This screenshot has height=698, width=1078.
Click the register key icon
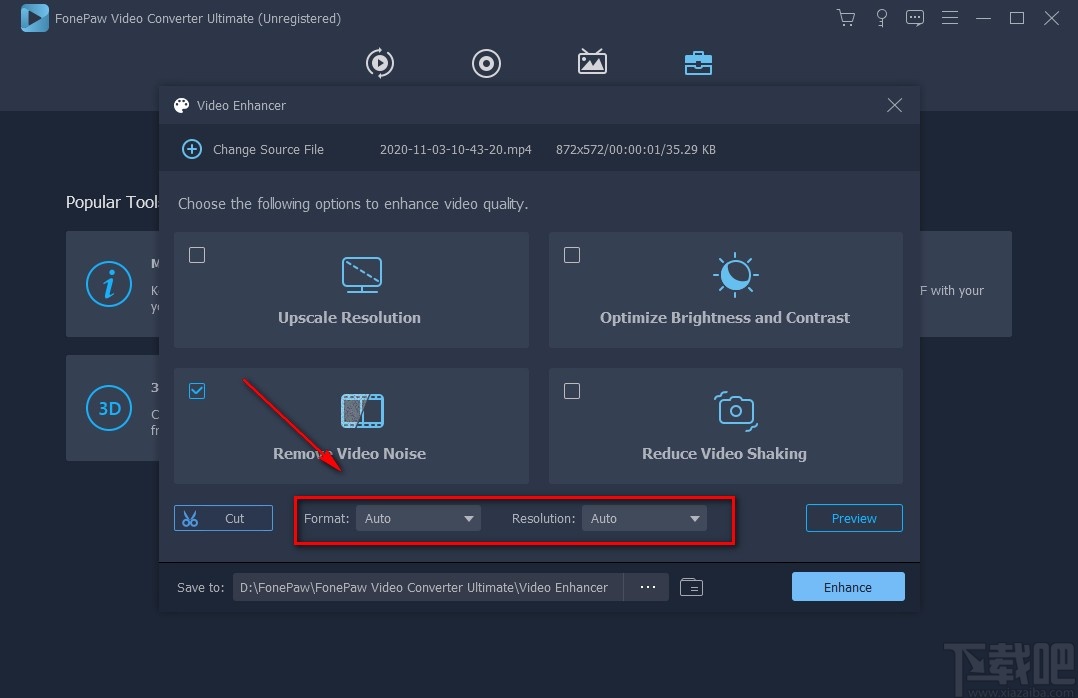[x=881, y=18]
